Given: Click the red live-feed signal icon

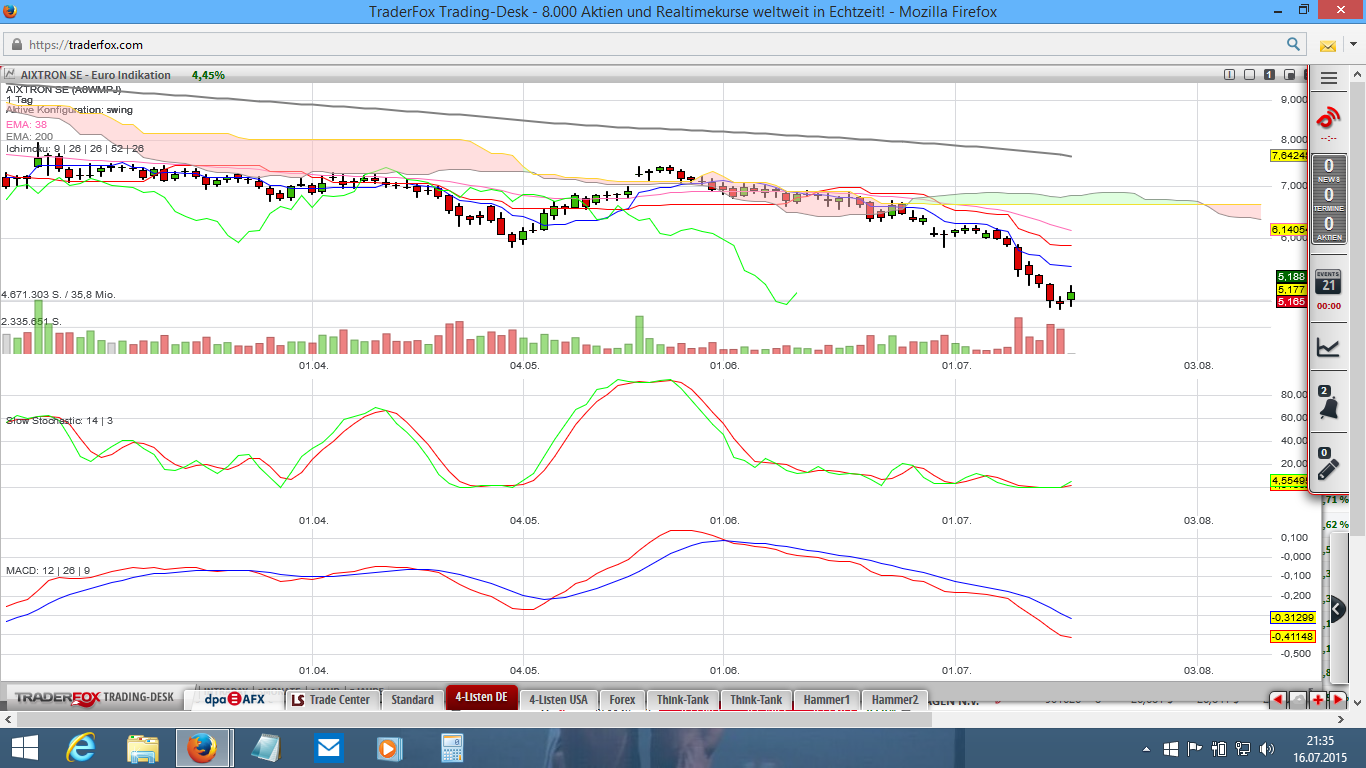Looking at the screenshot, I should point(1328,118).
